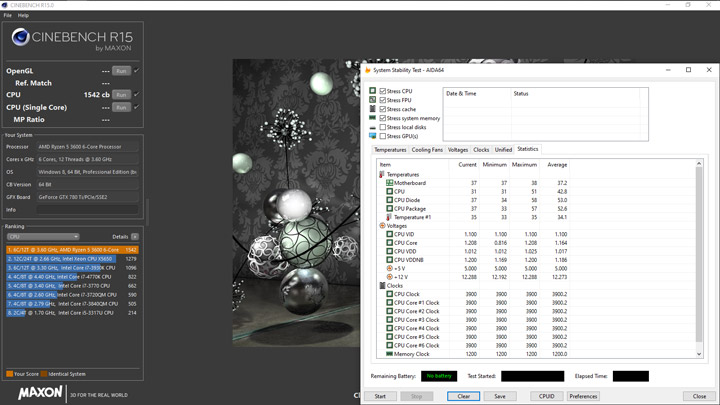This screenshot has height=405, width=720.
Task: Click the Temperatures group thermometer icon
Action: pos(382,174)
